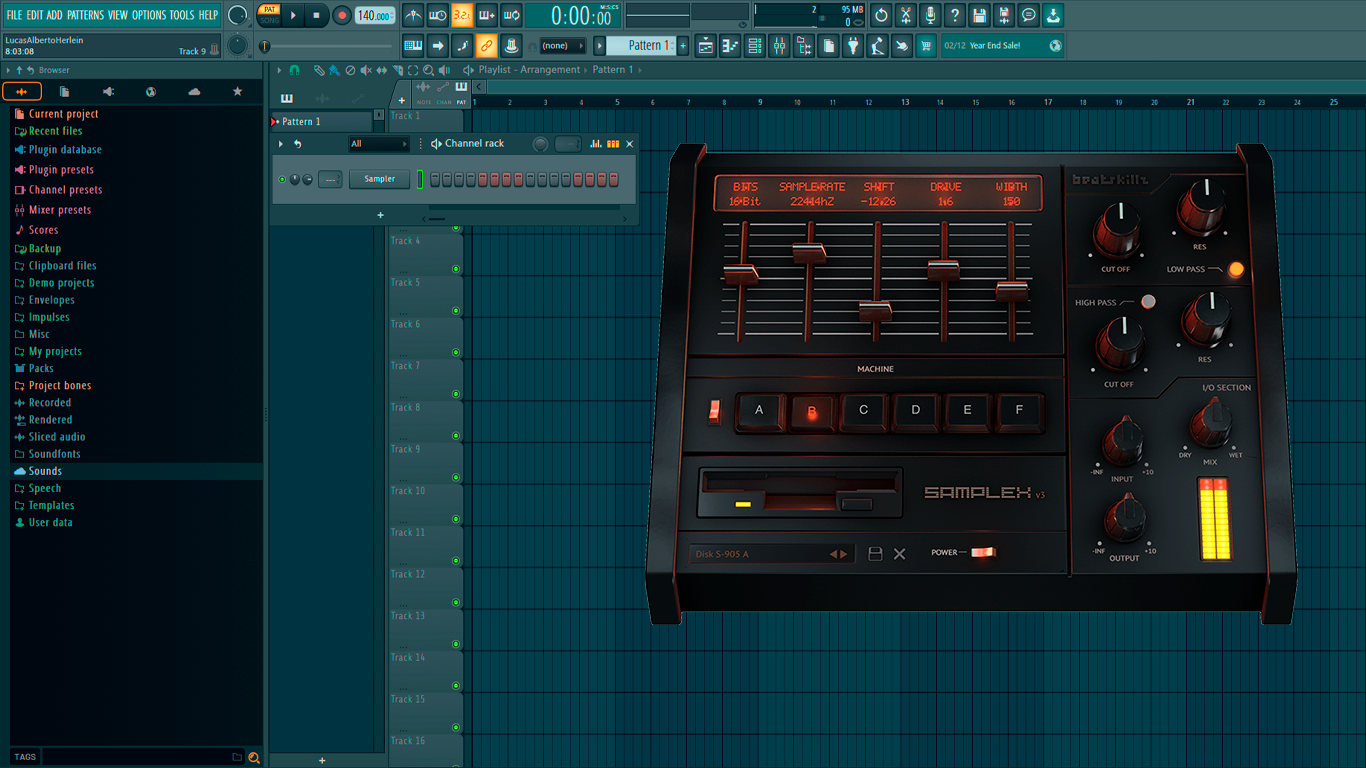Toggle the Samplex POWER switch
This screenshot has height=768, width=1366.
[x=983, y=552]
